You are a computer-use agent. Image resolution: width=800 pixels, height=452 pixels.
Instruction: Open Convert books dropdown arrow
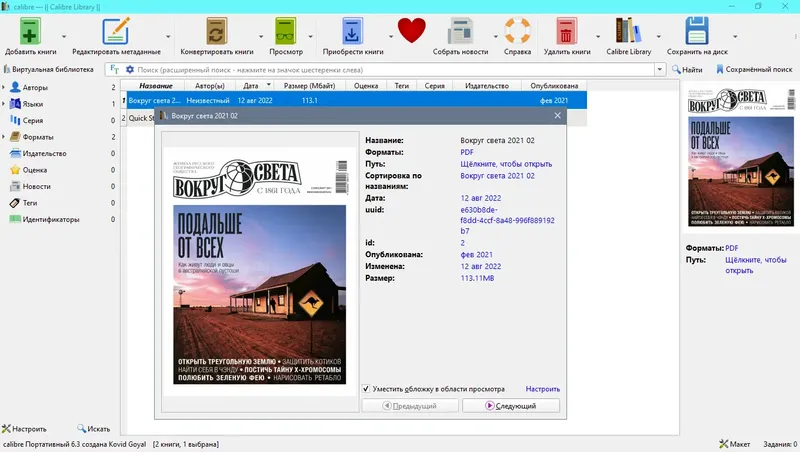pos(261,37)
